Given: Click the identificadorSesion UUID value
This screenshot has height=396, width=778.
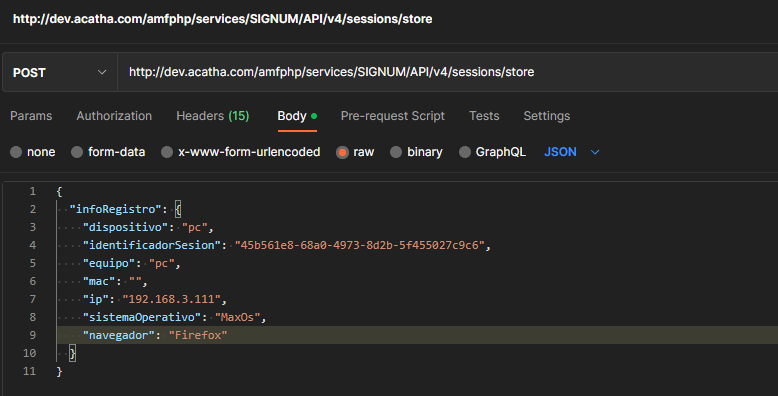Looking at the screenshot, I should point(360,245).
